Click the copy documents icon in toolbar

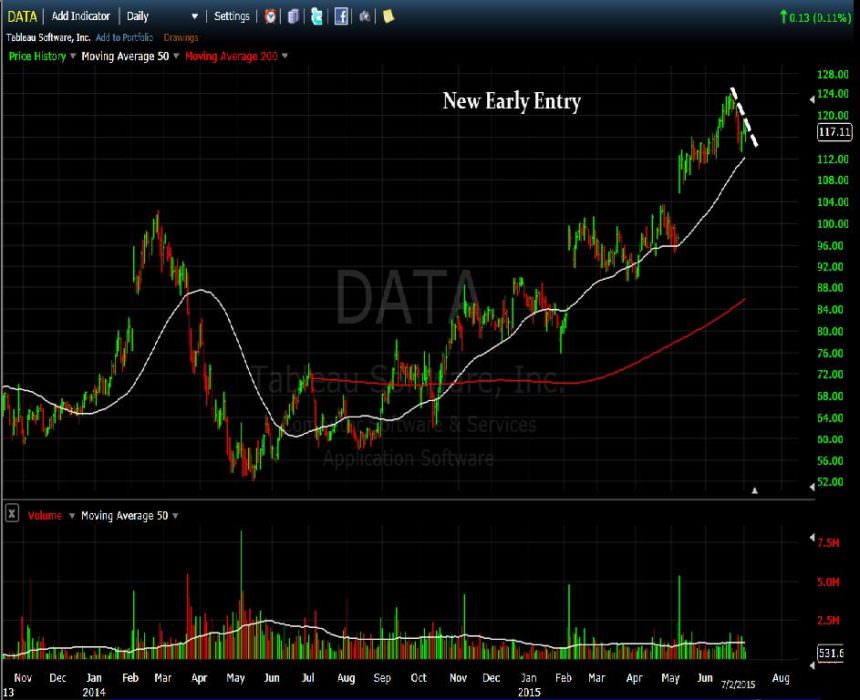coord(293,16)
